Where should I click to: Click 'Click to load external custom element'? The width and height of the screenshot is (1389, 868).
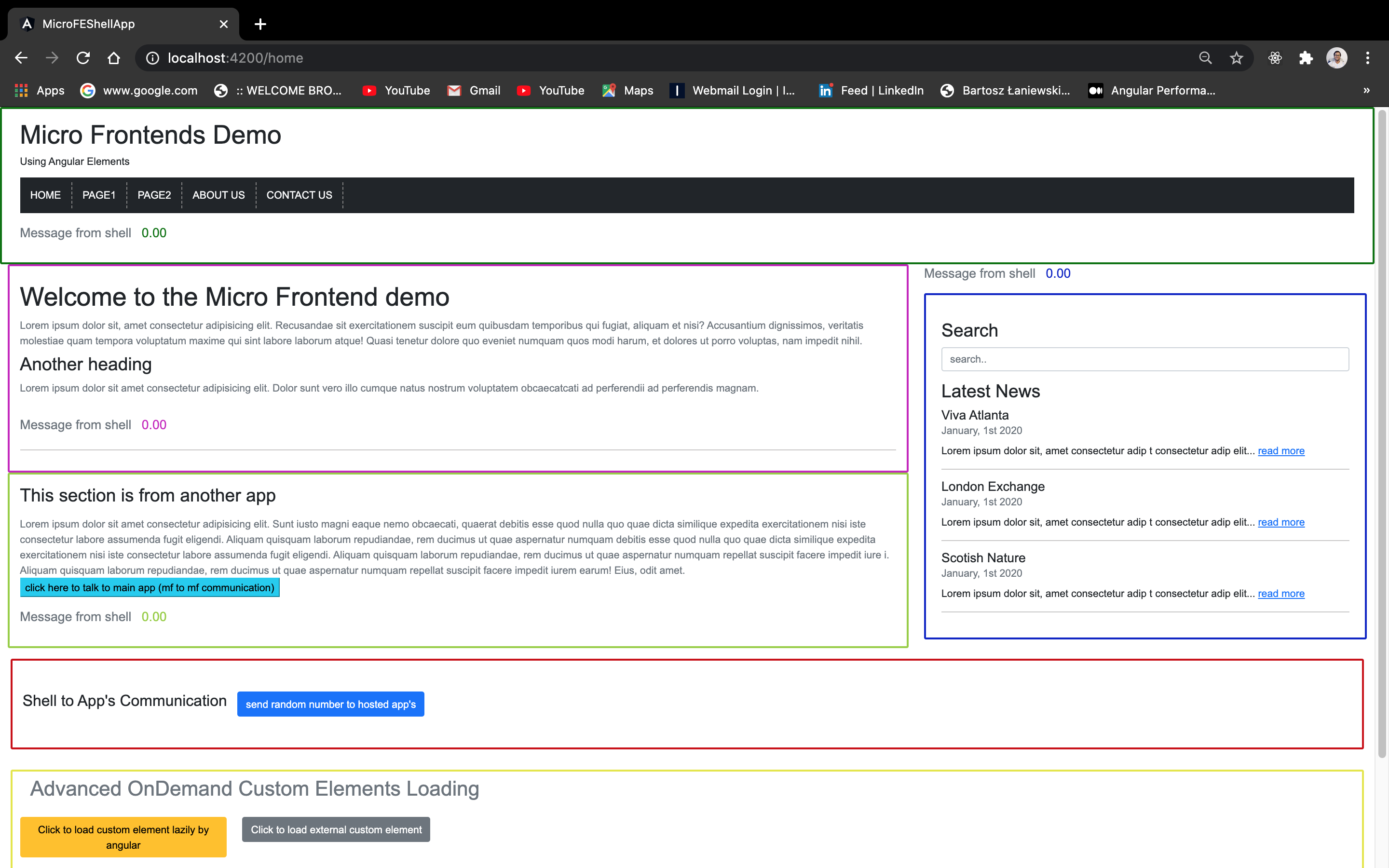click(336, 829)
